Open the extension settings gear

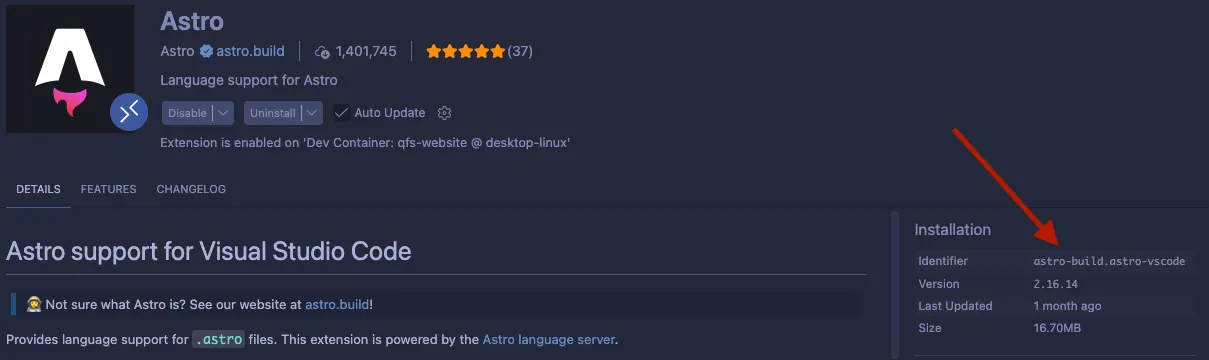click(446, 113)
